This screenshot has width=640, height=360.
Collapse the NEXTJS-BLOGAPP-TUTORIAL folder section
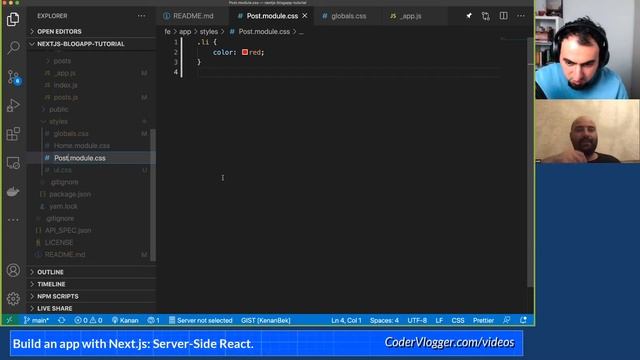92,44
